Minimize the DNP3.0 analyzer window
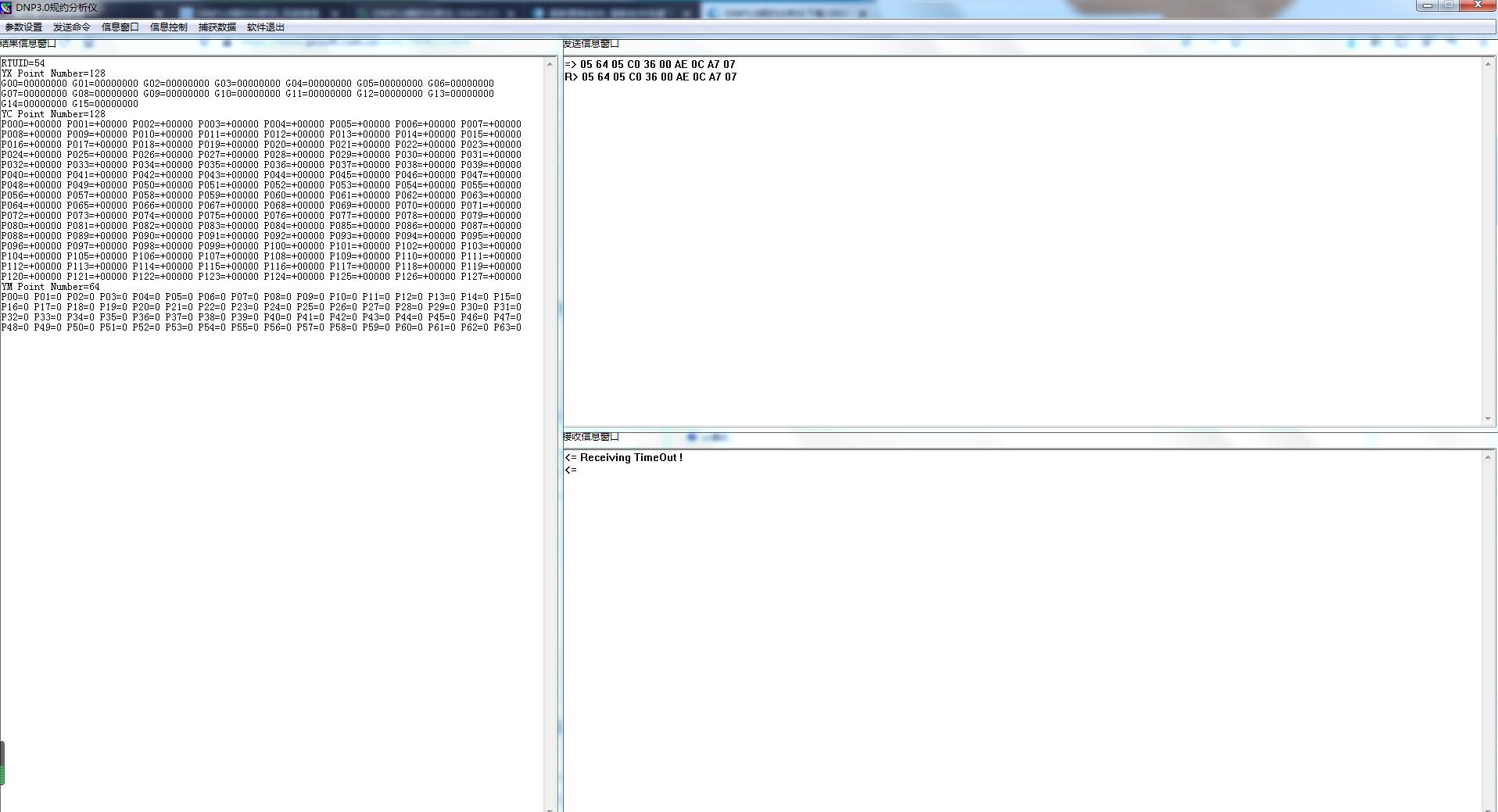This screenshot has width=1498, height=812. 1427,5
